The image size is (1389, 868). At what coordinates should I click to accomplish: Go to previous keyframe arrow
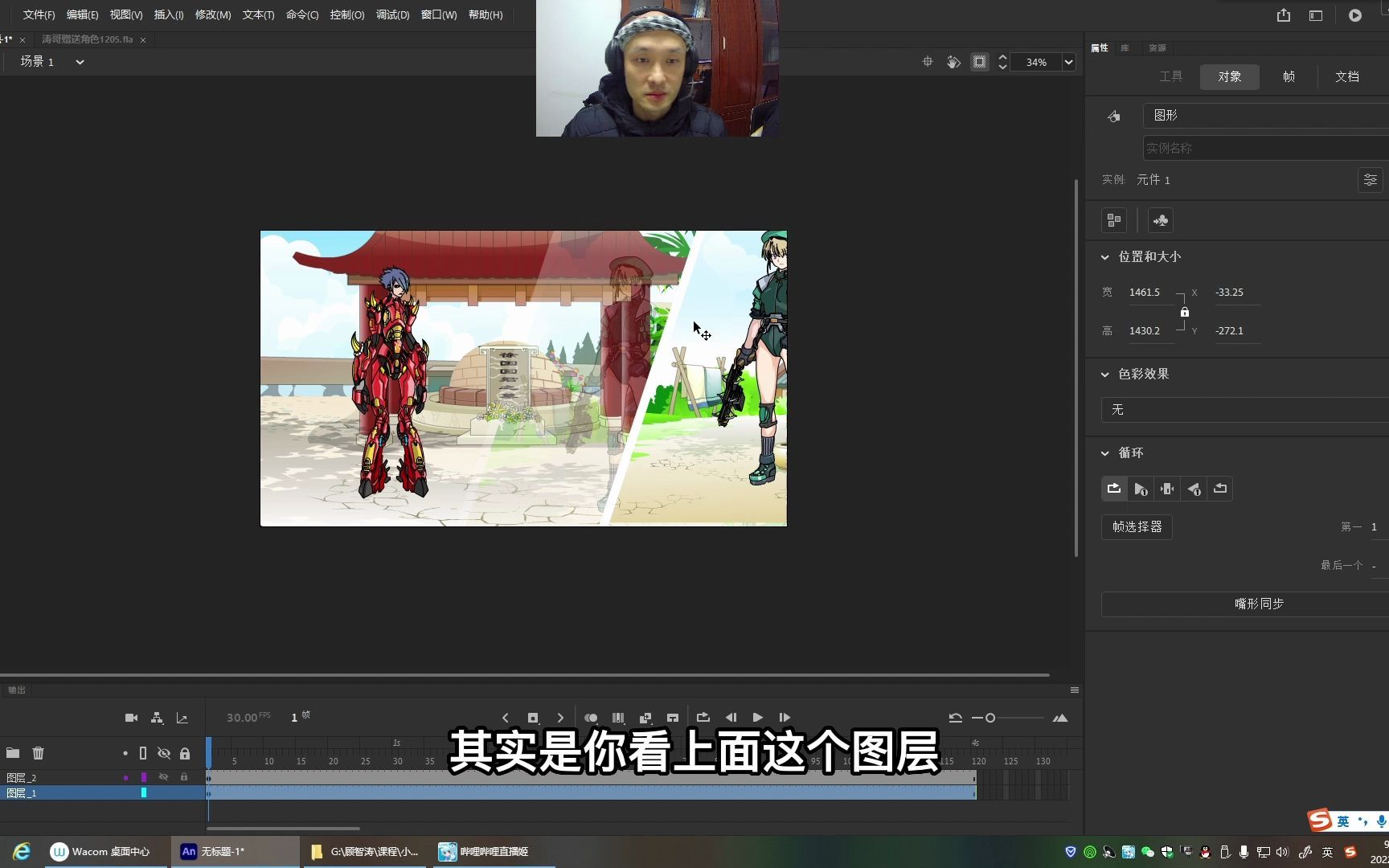click(x=505, y=718)
